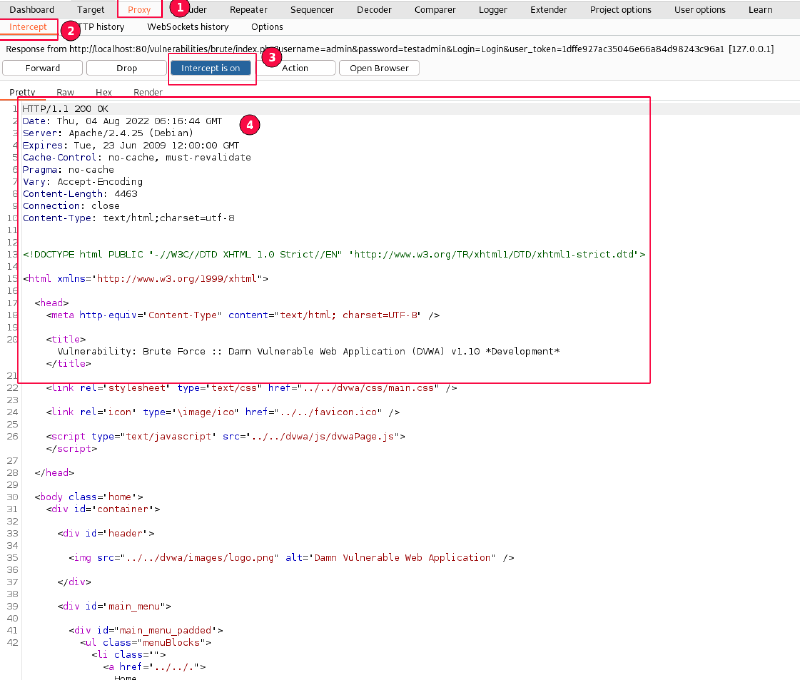Drop the intercepted message

click(125, 68)
